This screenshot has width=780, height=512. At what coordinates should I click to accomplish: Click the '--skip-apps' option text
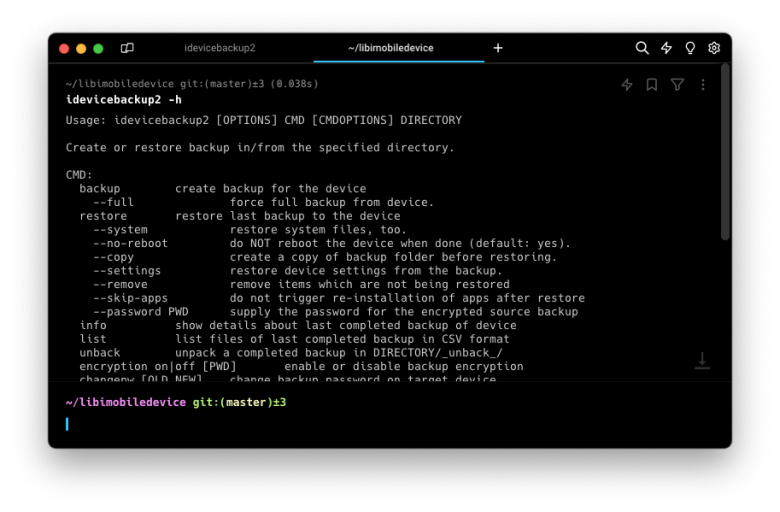pyautogui.click(x=130, y=298)
